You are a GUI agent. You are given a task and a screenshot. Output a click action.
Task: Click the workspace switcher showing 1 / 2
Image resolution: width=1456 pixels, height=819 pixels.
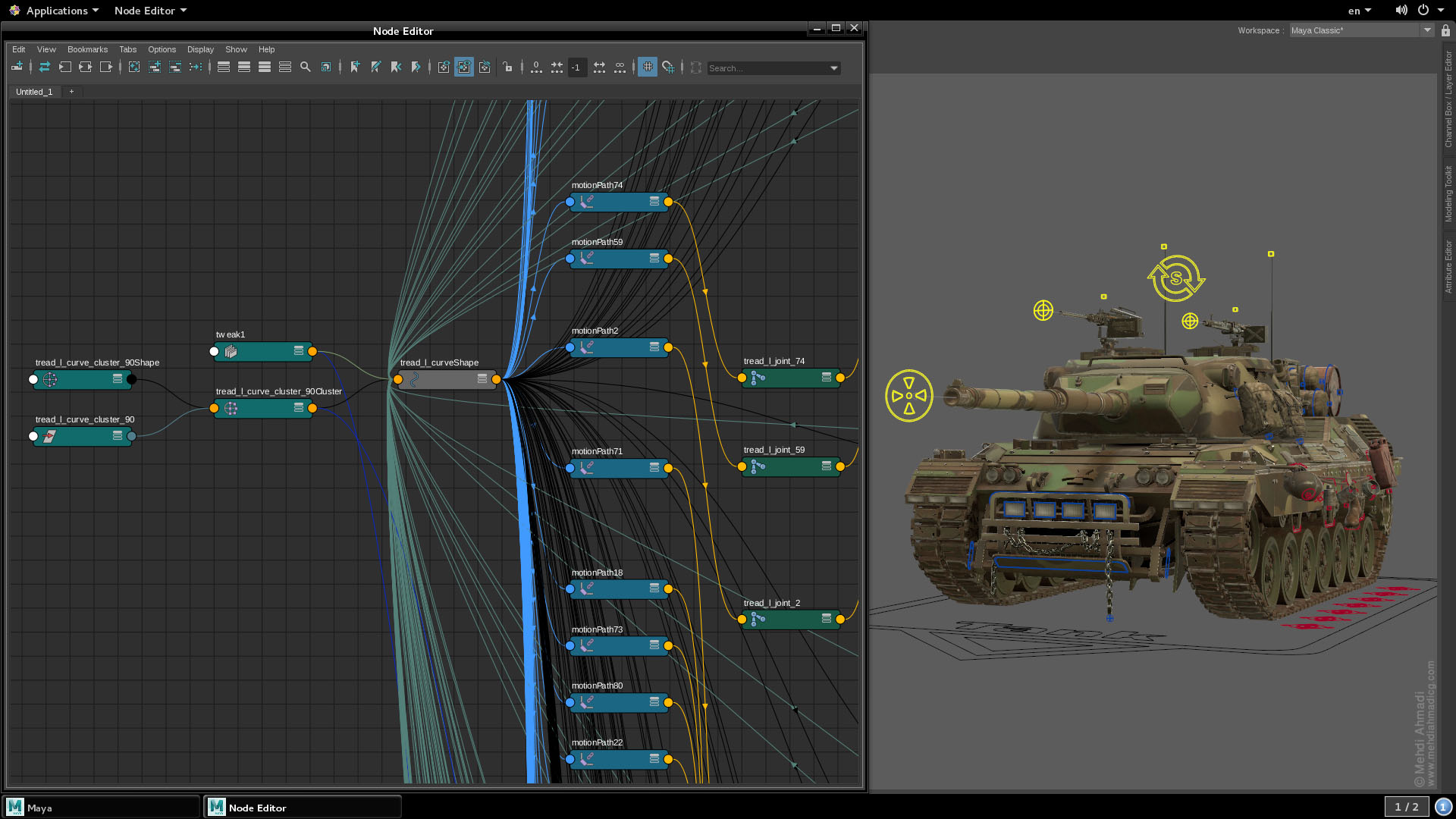[x=1407, y=807]
